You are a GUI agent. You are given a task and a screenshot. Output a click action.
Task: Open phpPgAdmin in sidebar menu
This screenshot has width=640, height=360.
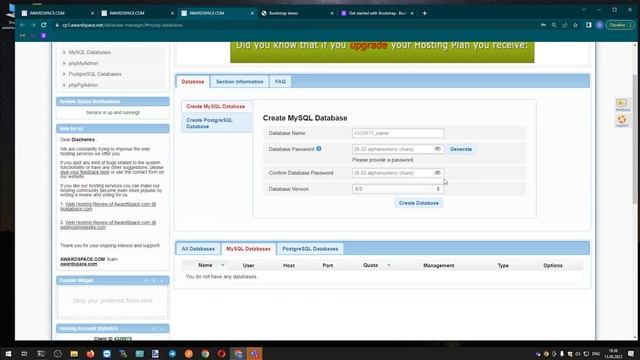[83, 85]
